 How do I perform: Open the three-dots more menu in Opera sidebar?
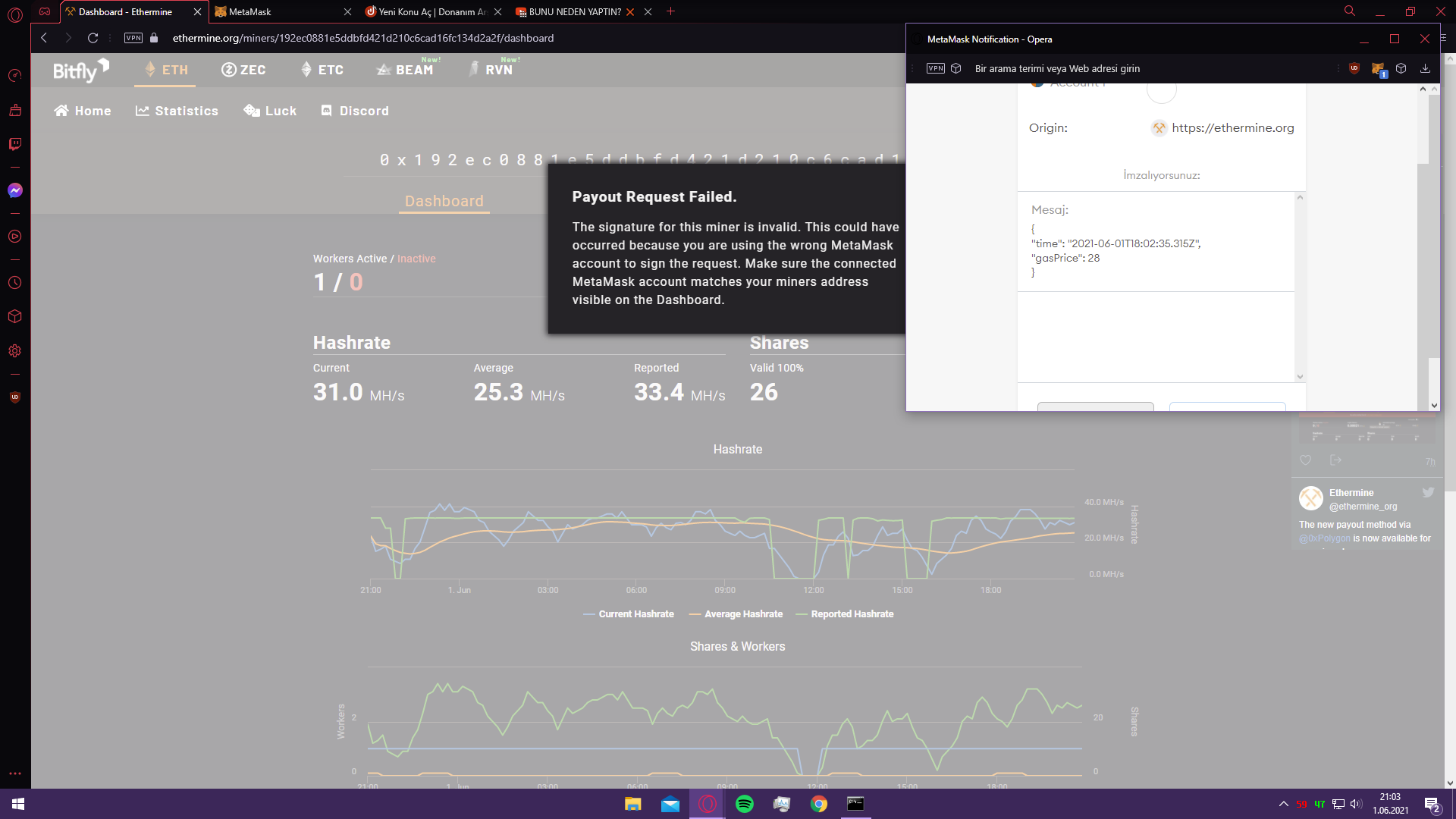click(15, 773)
